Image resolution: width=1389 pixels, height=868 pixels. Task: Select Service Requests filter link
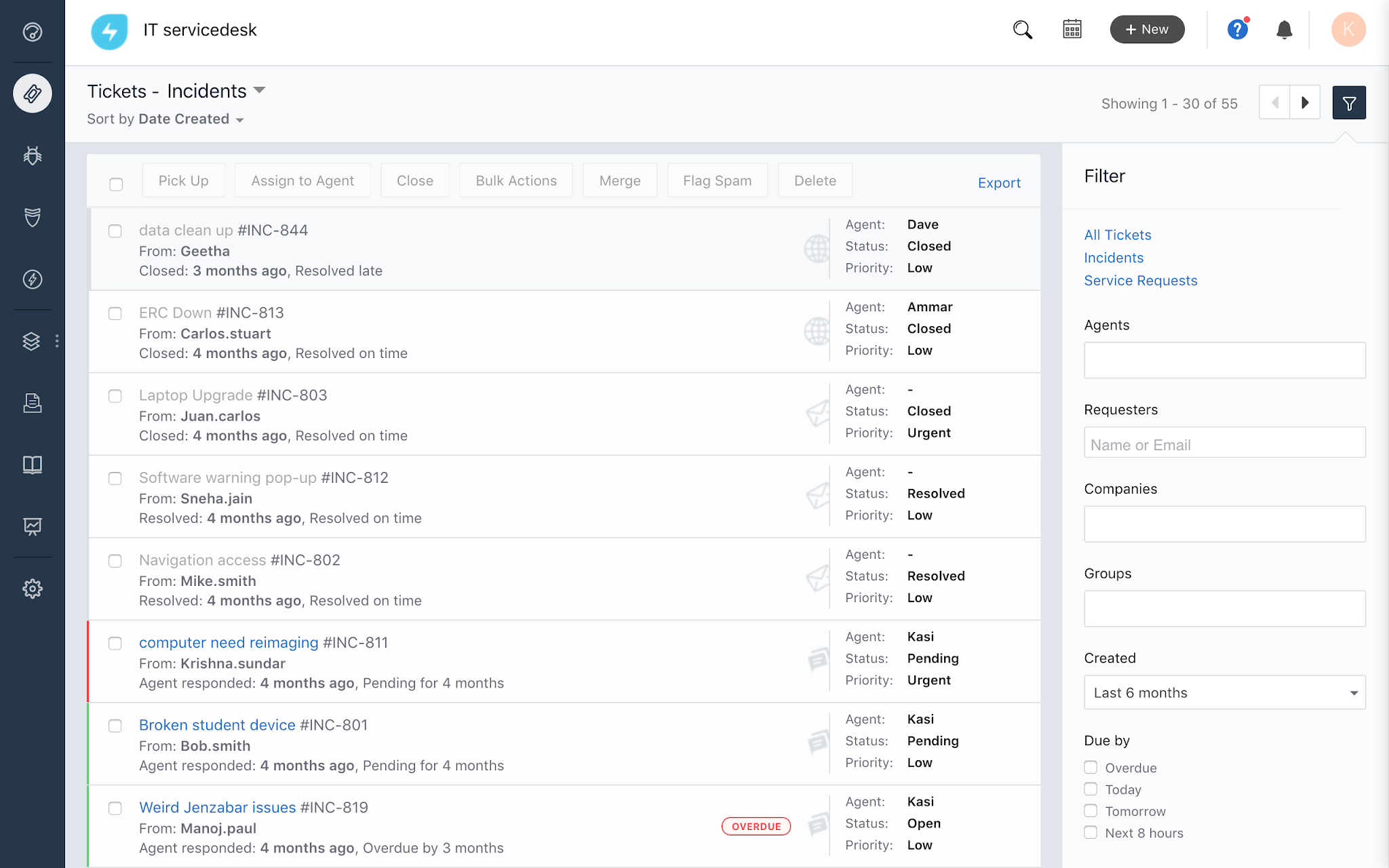point(1141,281)
